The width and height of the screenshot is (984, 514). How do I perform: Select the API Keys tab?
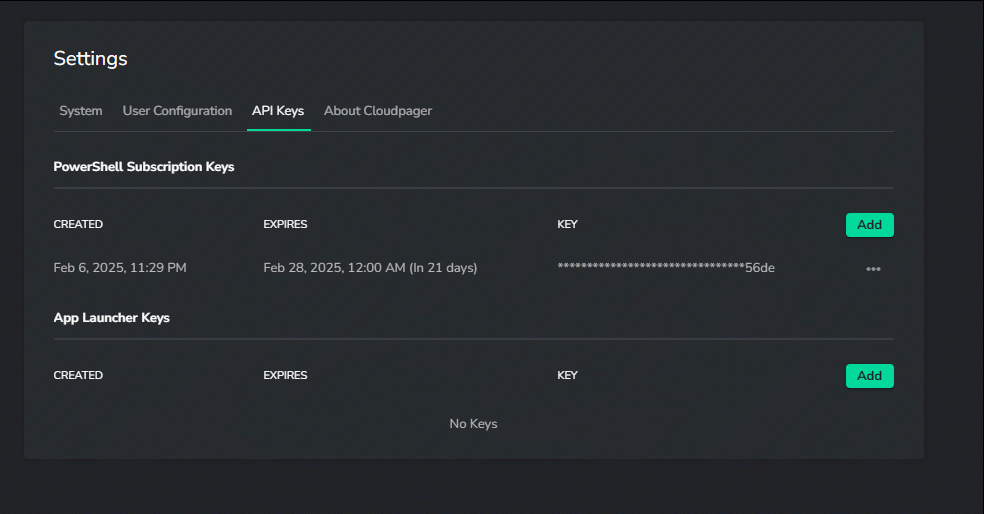[x=278, y=111]
